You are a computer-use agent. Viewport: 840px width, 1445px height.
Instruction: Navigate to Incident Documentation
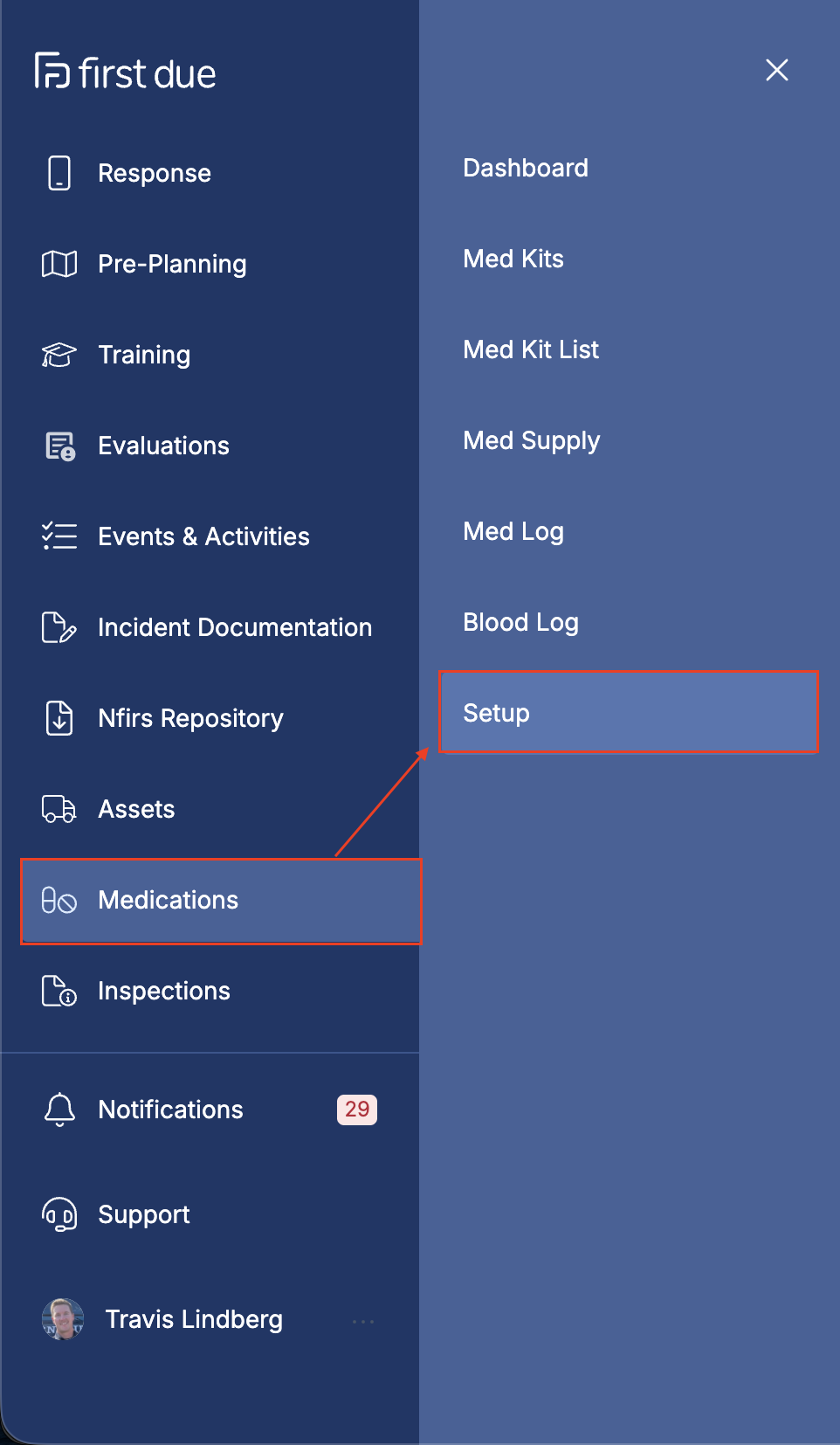[235, 627]
